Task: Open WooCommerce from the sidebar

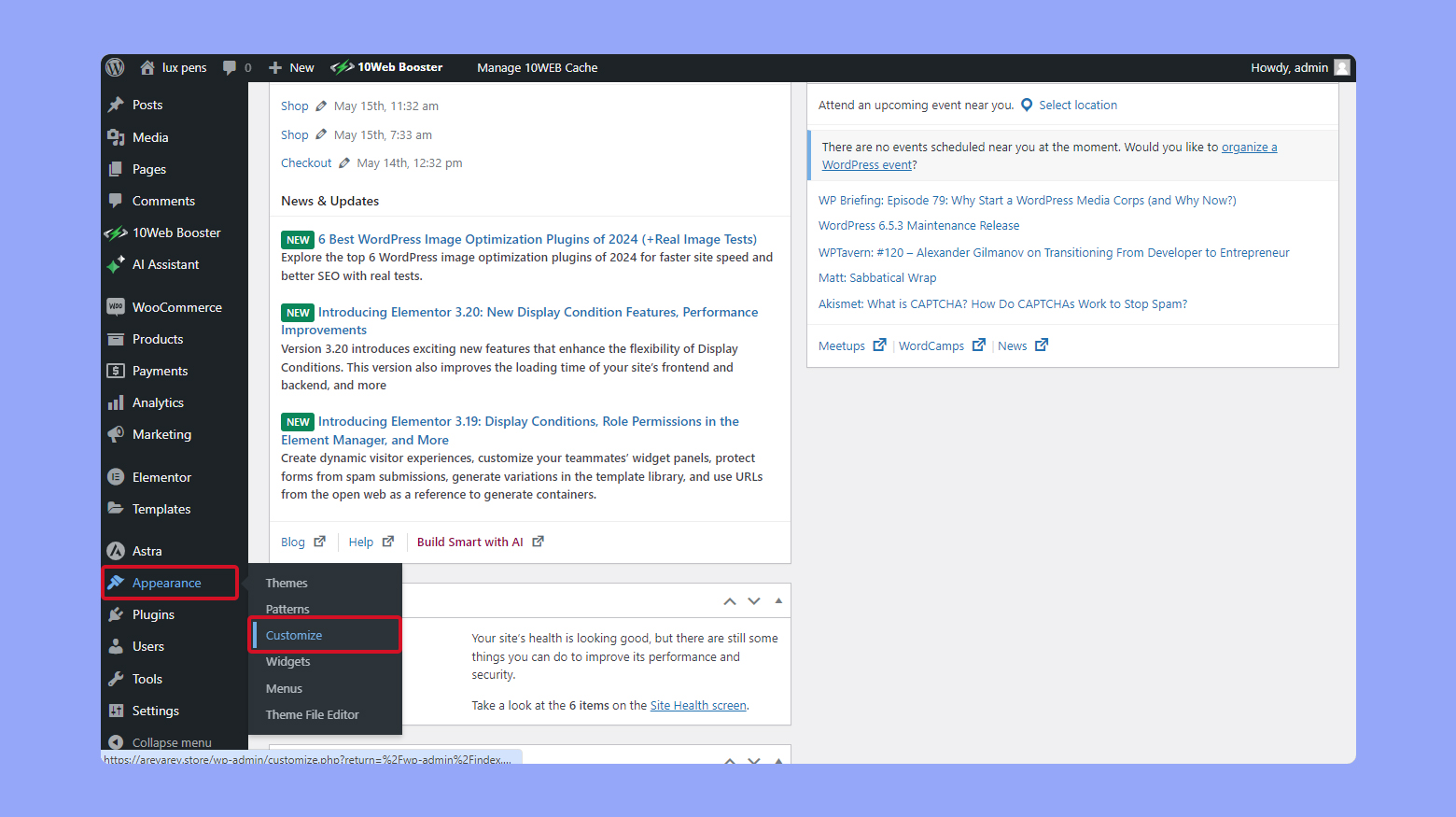Action: 175,306
